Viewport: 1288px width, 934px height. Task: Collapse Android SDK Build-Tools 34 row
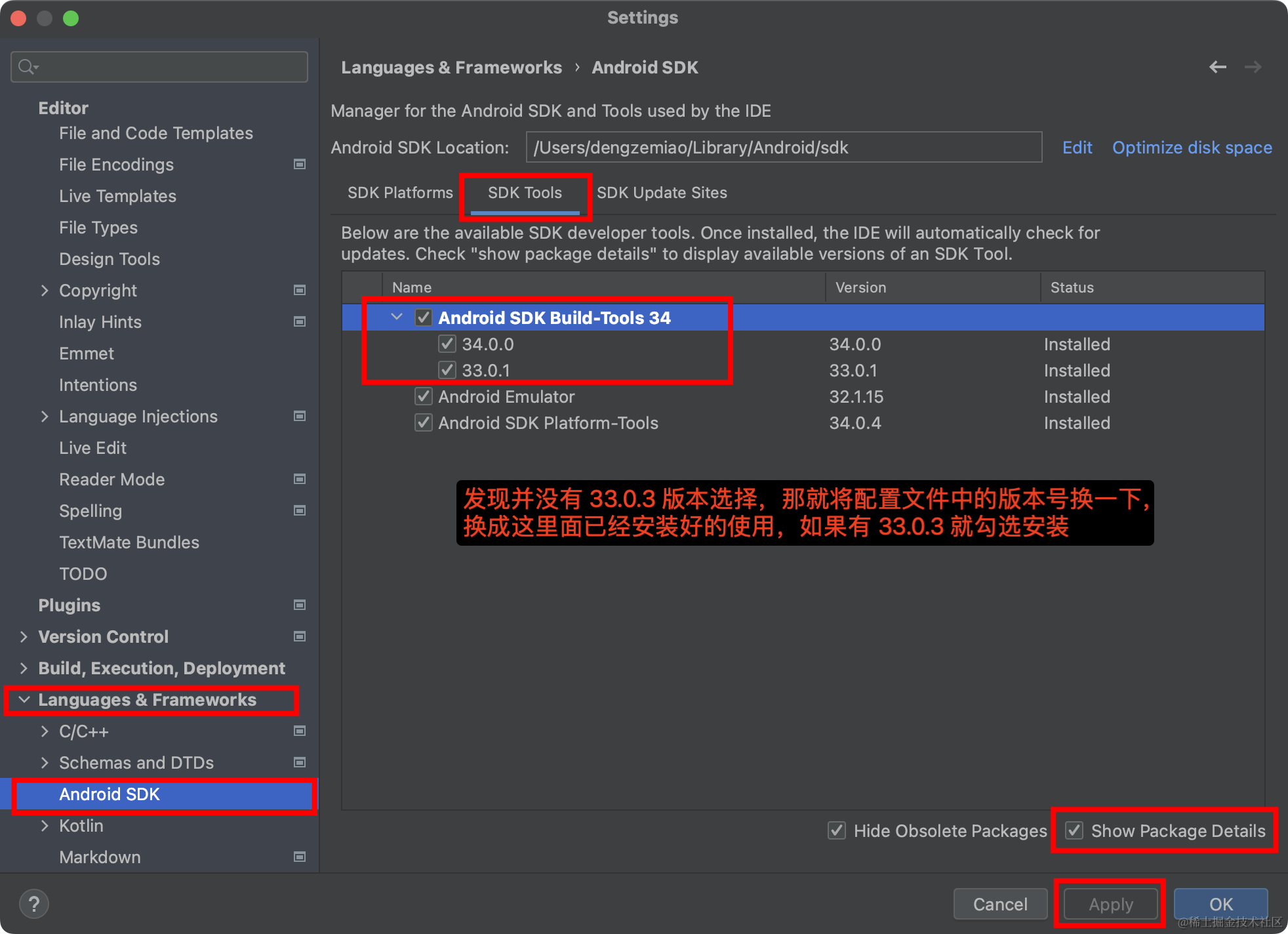[x=397, y=317]
